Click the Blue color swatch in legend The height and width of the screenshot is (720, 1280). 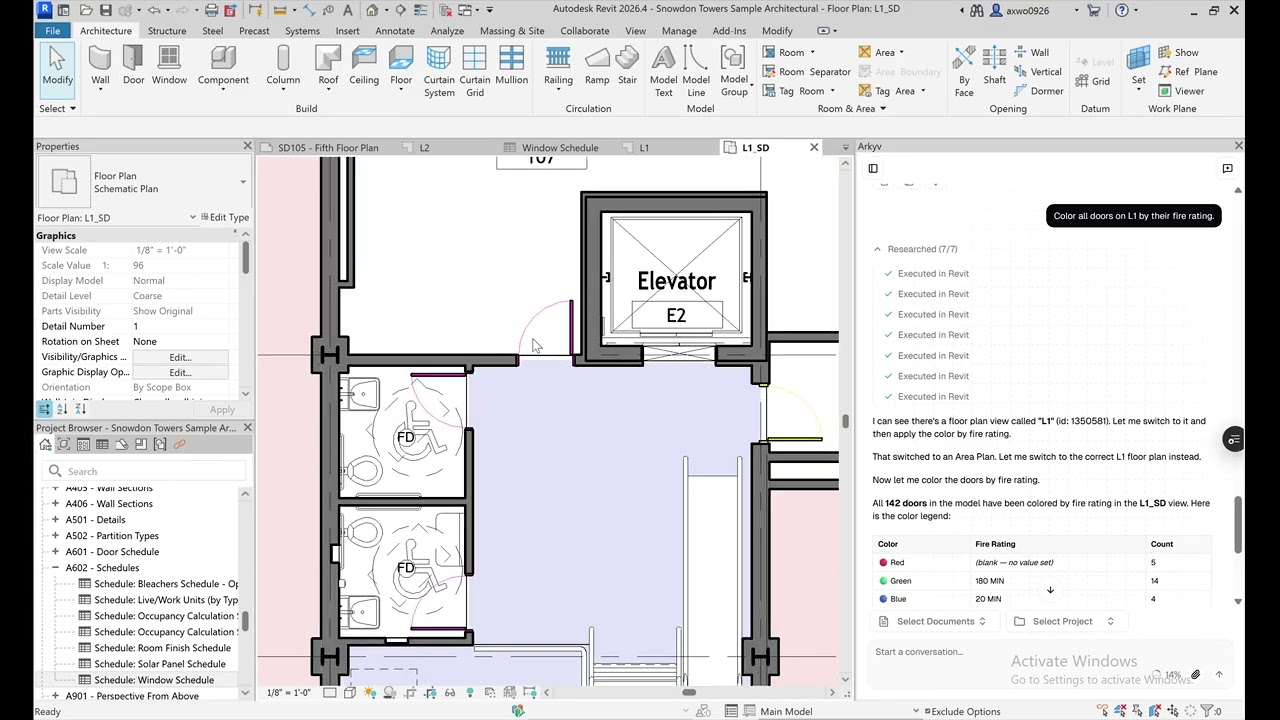click(883, 599)
